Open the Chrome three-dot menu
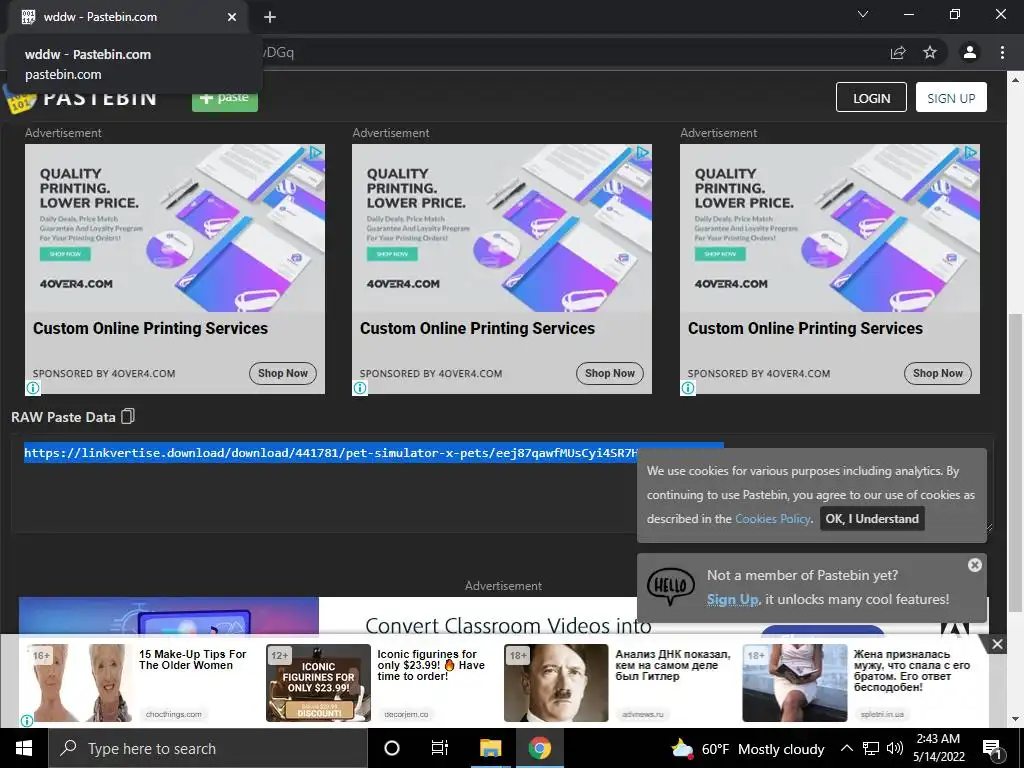 (1002, 52)
